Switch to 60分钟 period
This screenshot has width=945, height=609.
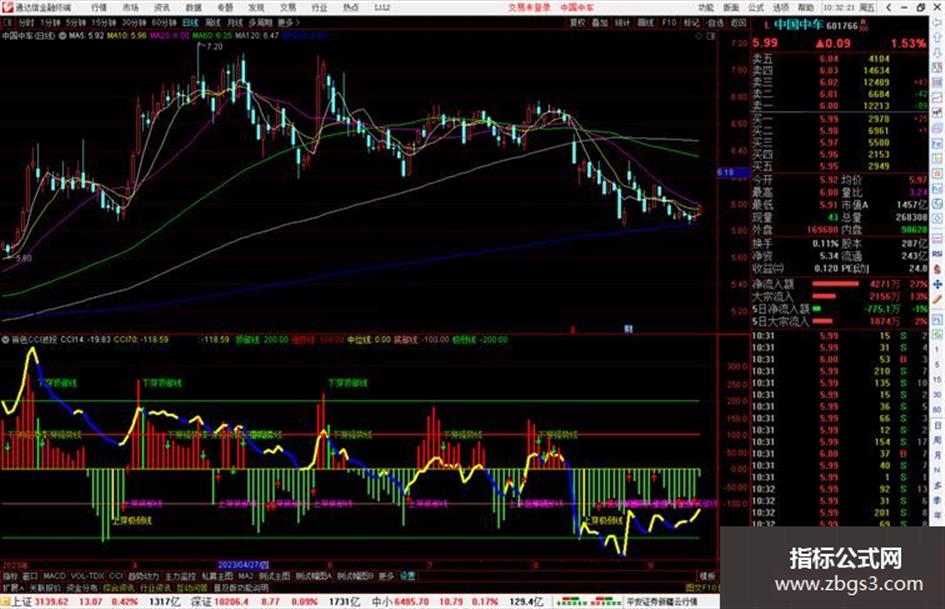point(164,22)
